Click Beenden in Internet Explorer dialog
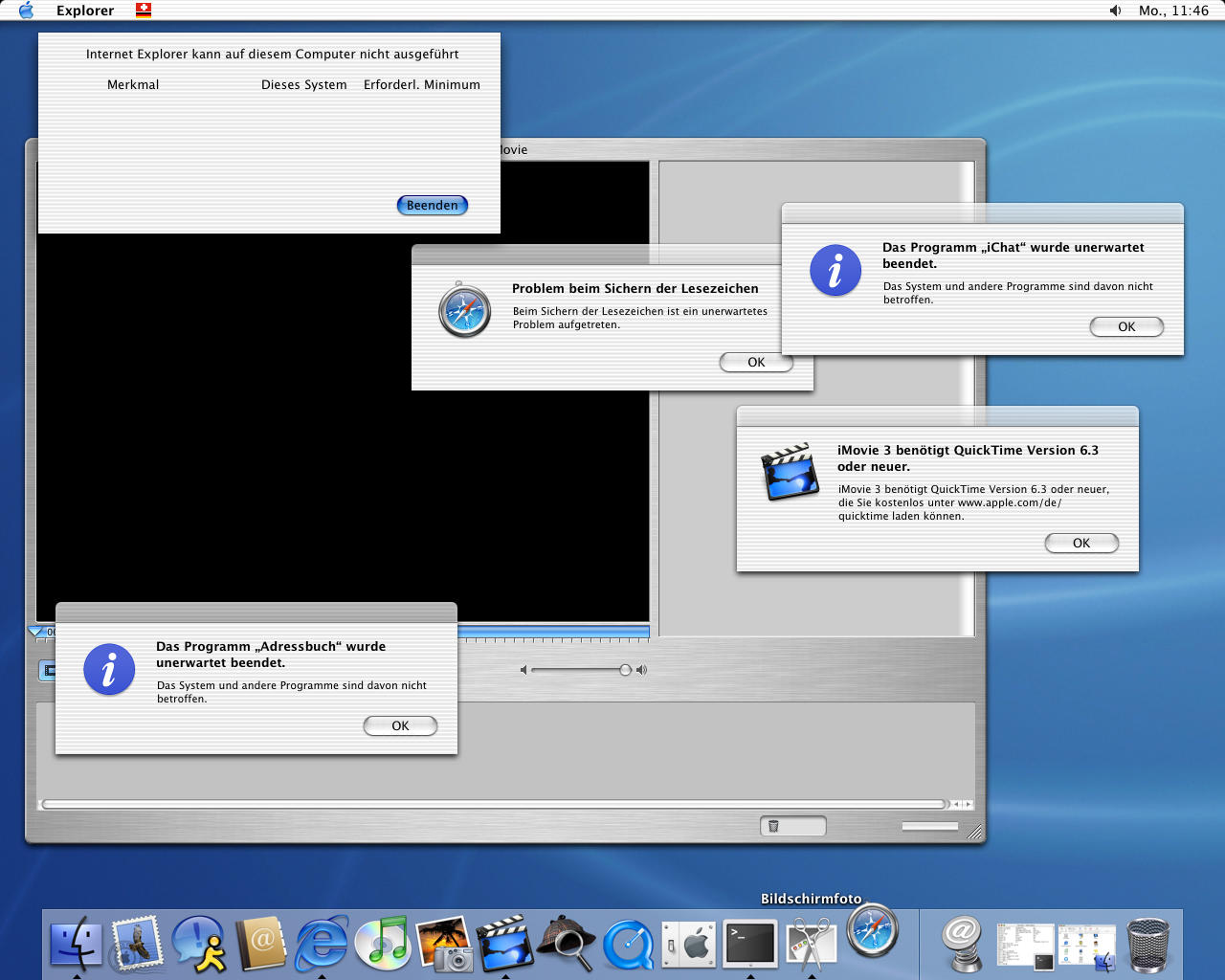 pos(432,205)
